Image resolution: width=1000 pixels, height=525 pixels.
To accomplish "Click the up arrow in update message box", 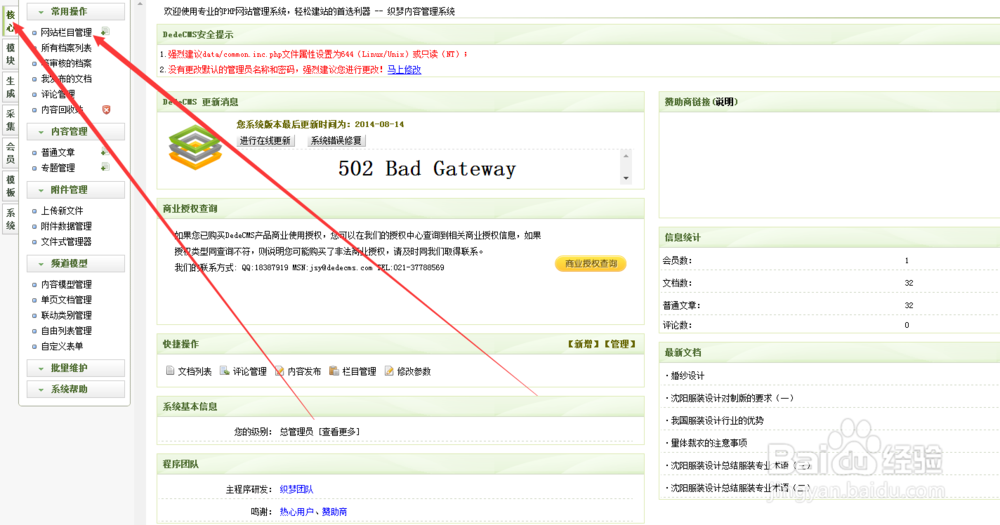I will pyautogui.click(x=626, y=156).
